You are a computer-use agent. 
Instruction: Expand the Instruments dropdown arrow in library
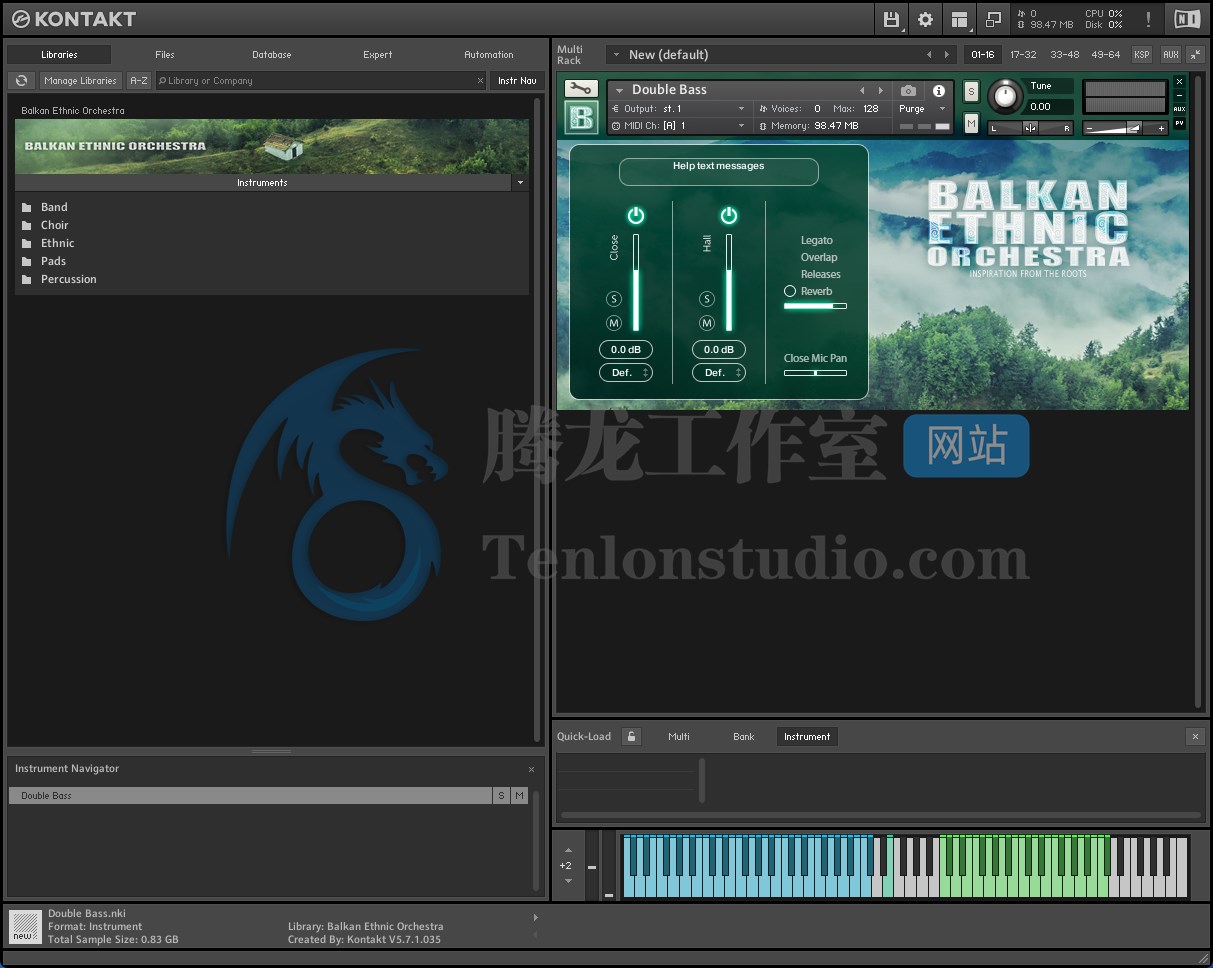coord(520,183)
